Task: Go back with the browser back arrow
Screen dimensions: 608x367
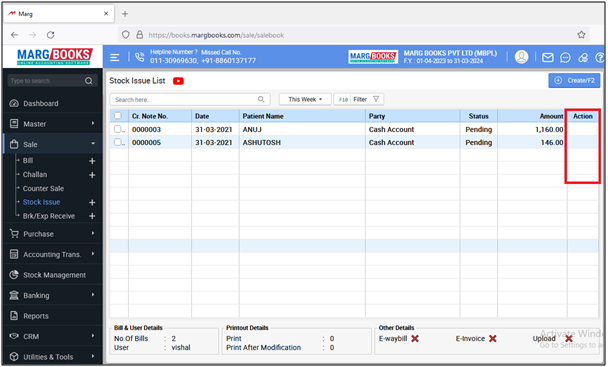Action: tap(15, 35)
